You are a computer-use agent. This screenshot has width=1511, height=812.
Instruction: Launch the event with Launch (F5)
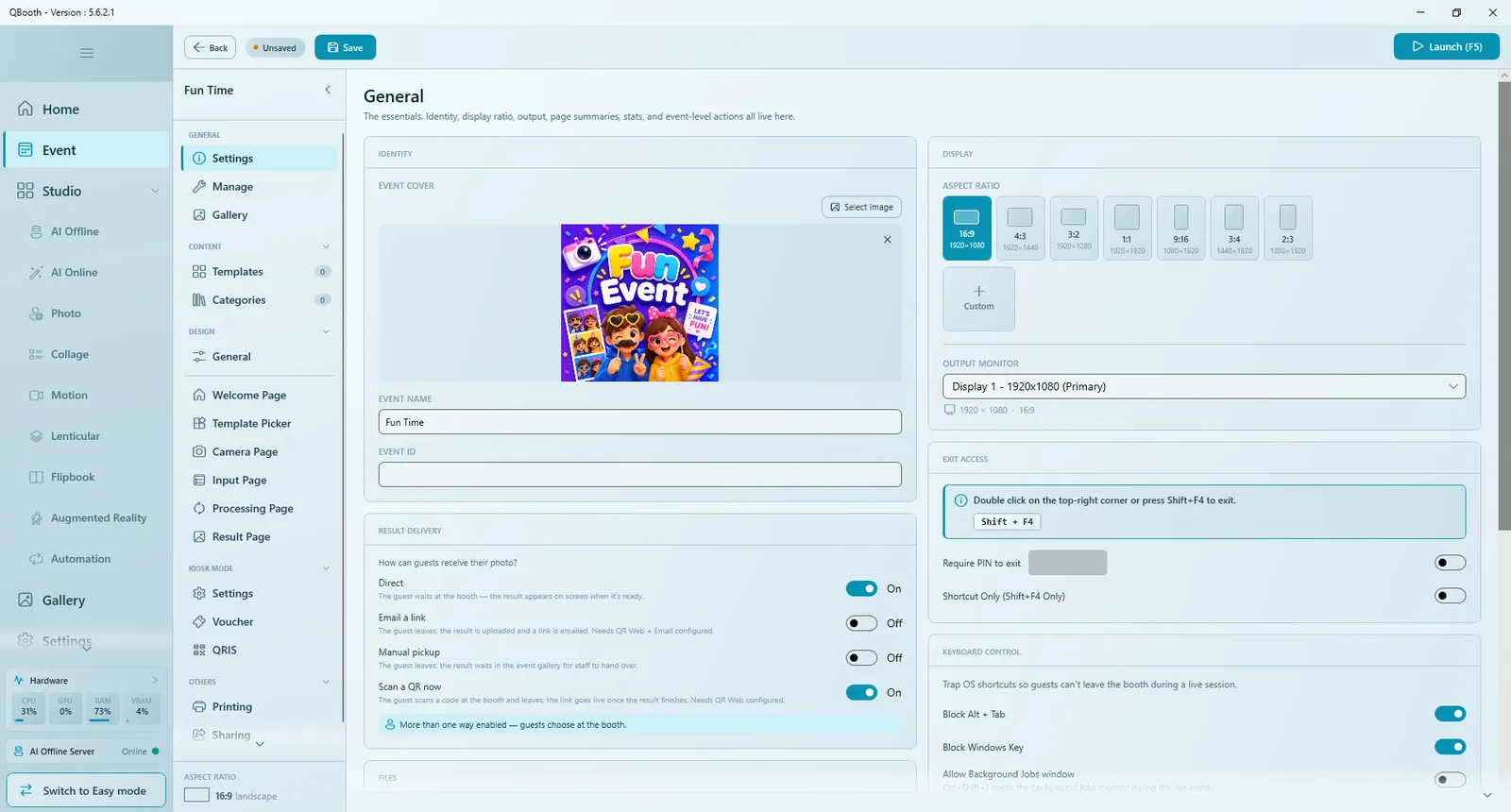point(1446,46)
